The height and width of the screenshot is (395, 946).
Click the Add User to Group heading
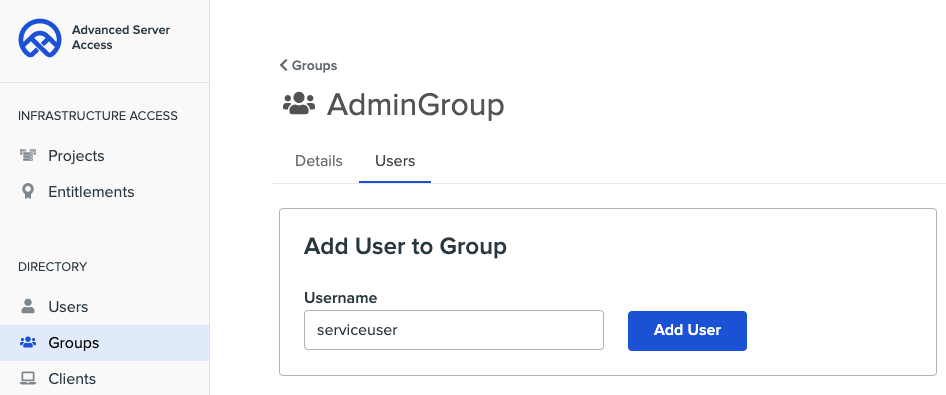[x=405, y=246]
